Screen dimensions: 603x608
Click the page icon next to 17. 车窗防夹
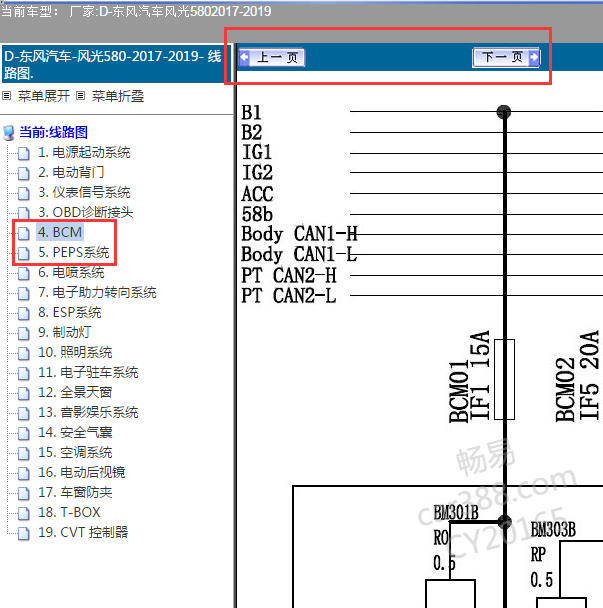(x=24, y=494)
